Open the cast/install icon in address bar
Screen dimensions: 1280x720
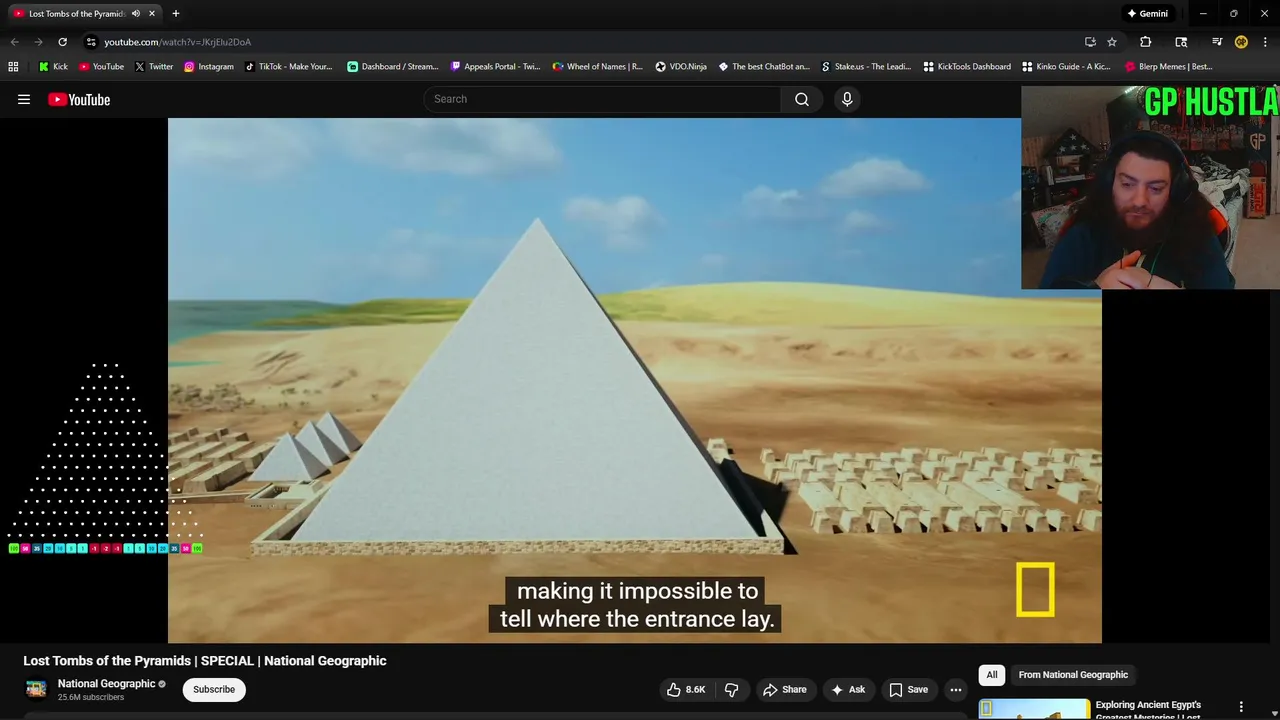[1090, 42]
